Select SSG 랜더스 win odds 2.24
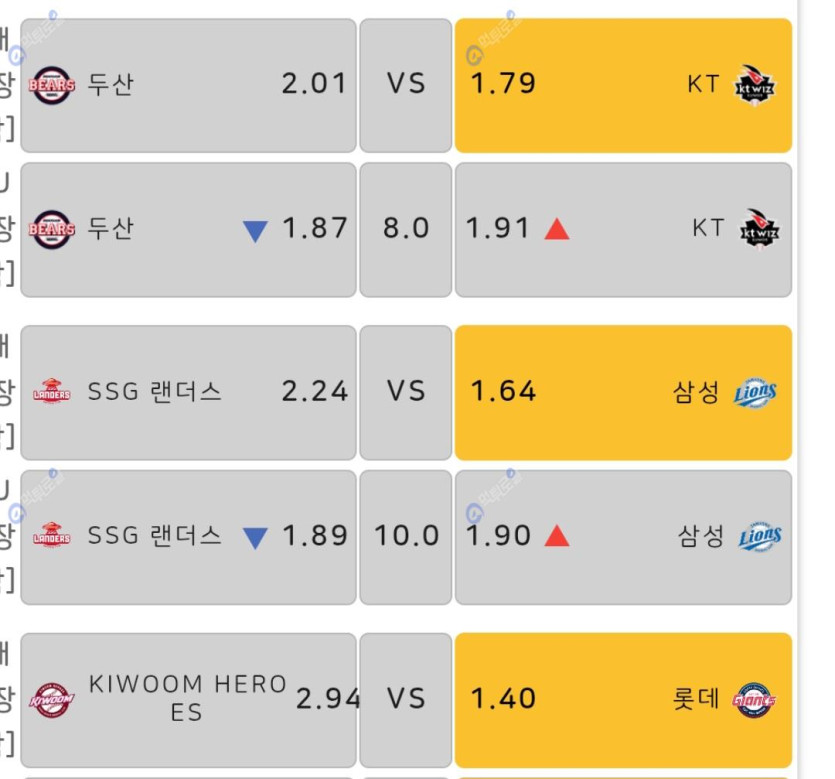Image resolution: width=835 pixels, height=779 pixels. 189,392
